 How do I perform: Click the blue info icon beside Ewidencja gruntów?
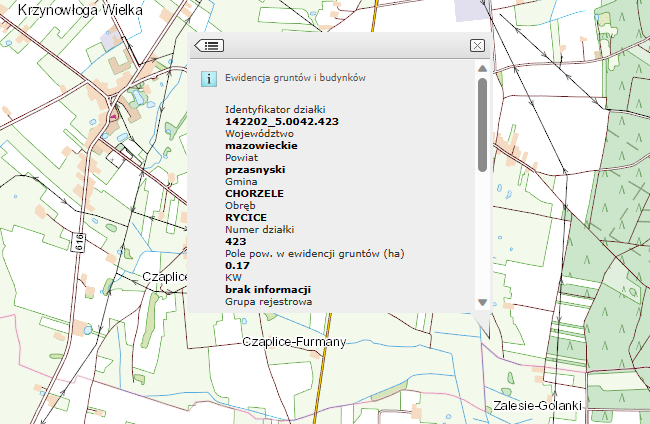click(209, 78)
